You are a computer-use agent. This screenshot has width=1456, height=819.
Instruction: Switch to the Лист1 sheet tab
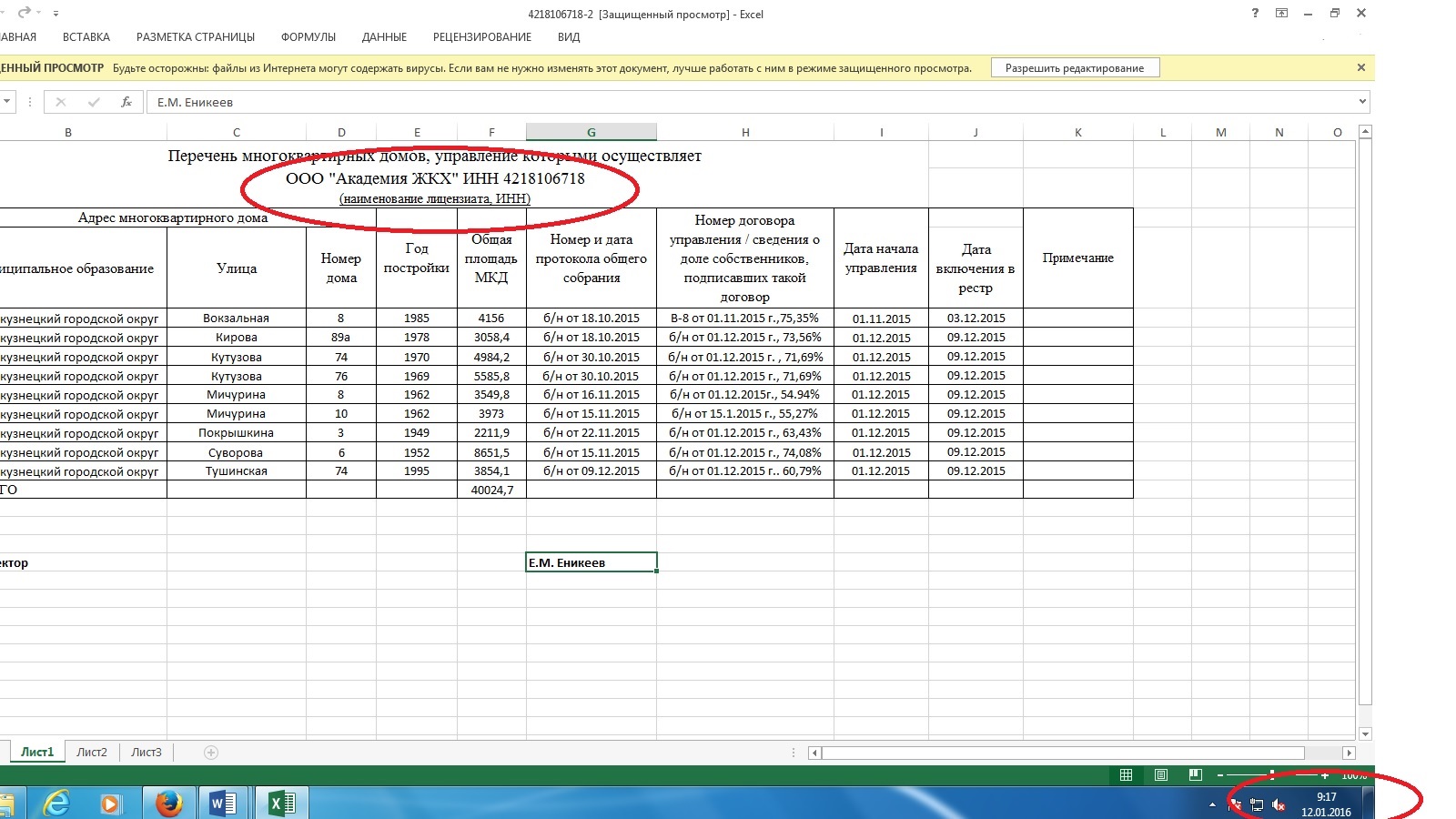click(x=37, y=753)
